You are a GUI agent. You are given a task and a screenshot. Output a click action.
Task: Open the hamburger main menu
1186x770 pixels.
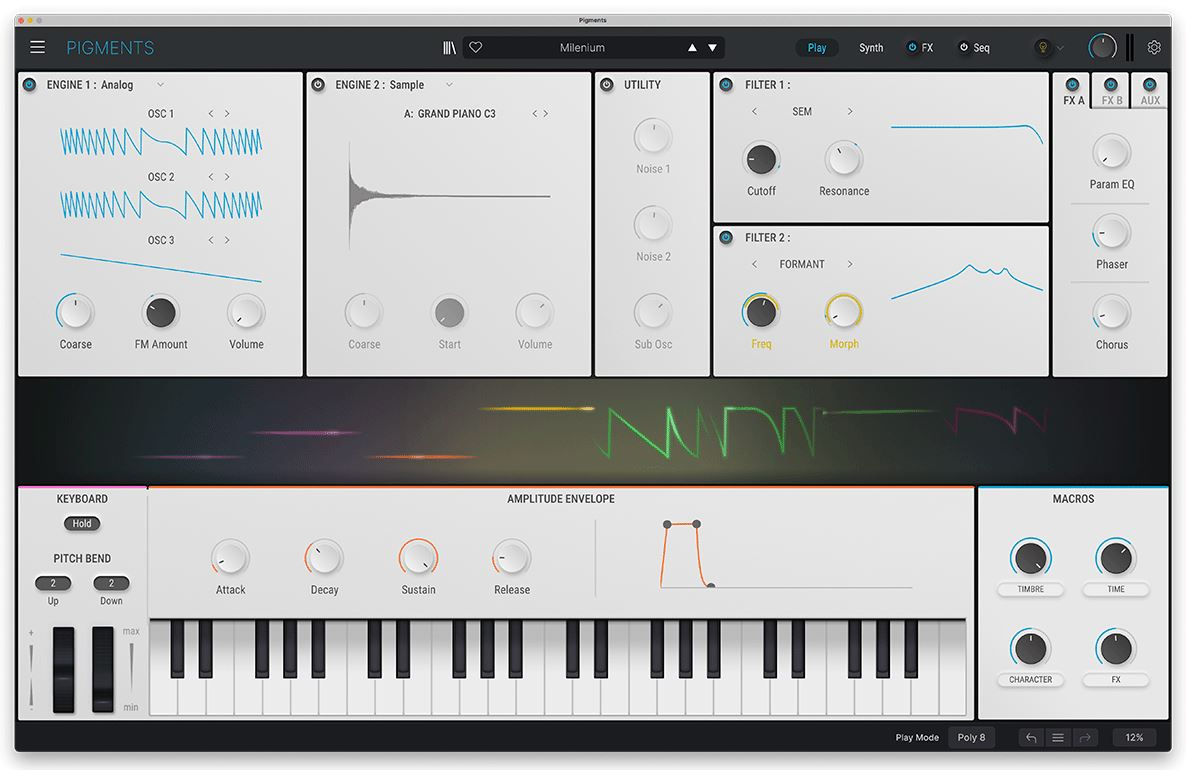pyautogui.click(x=37, y=47)
